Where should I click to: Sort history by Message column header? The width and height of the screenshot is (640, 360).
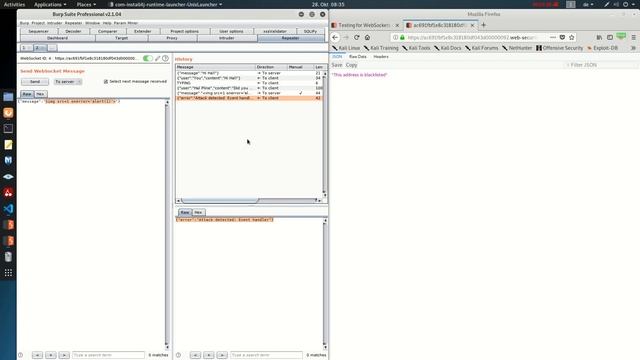216,67
